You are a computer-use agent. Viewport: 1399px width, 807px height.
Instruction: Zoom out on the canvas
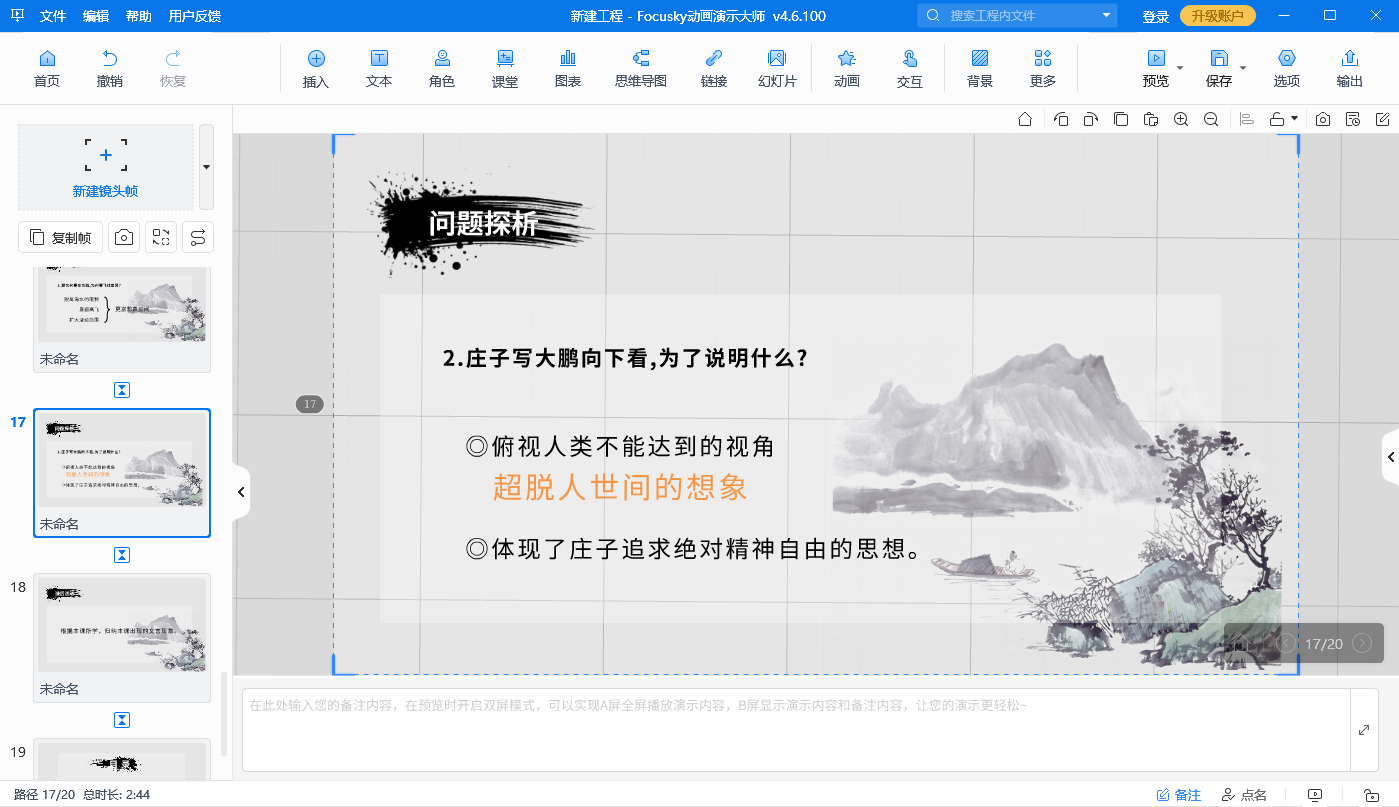pos(1211,119)
